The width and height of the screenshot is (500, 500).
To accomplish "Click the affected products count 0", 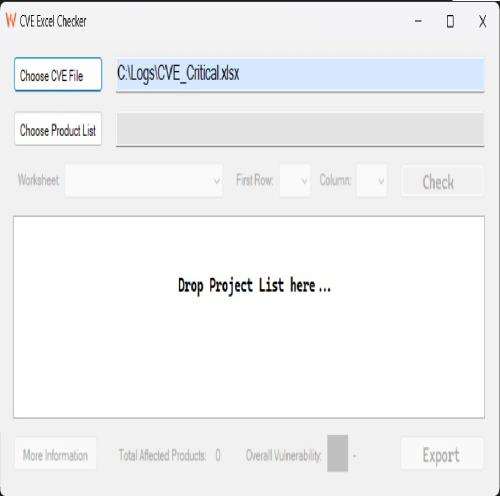I will point(218,455).
